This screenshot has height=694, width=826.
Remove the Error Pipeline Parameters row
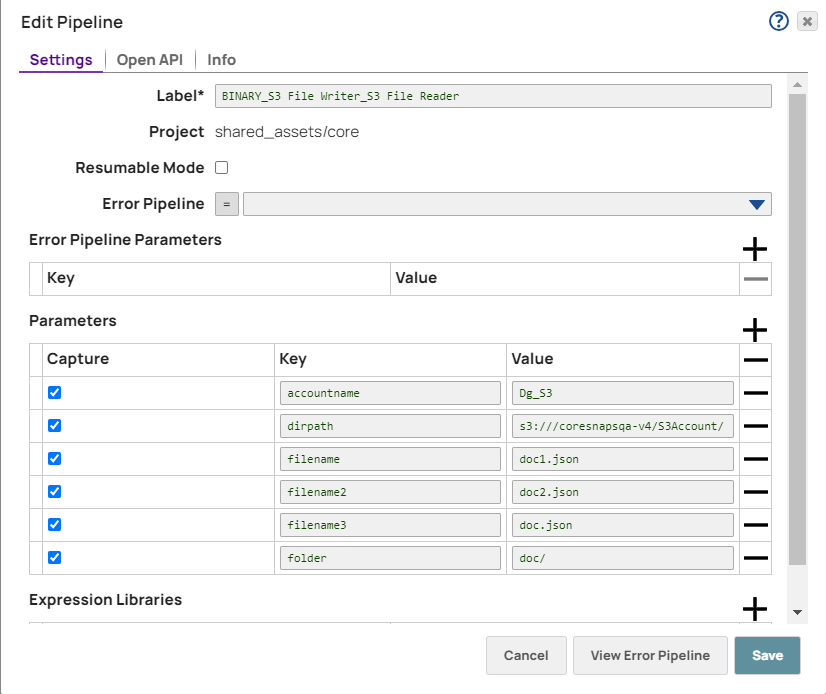pos(756,279)
